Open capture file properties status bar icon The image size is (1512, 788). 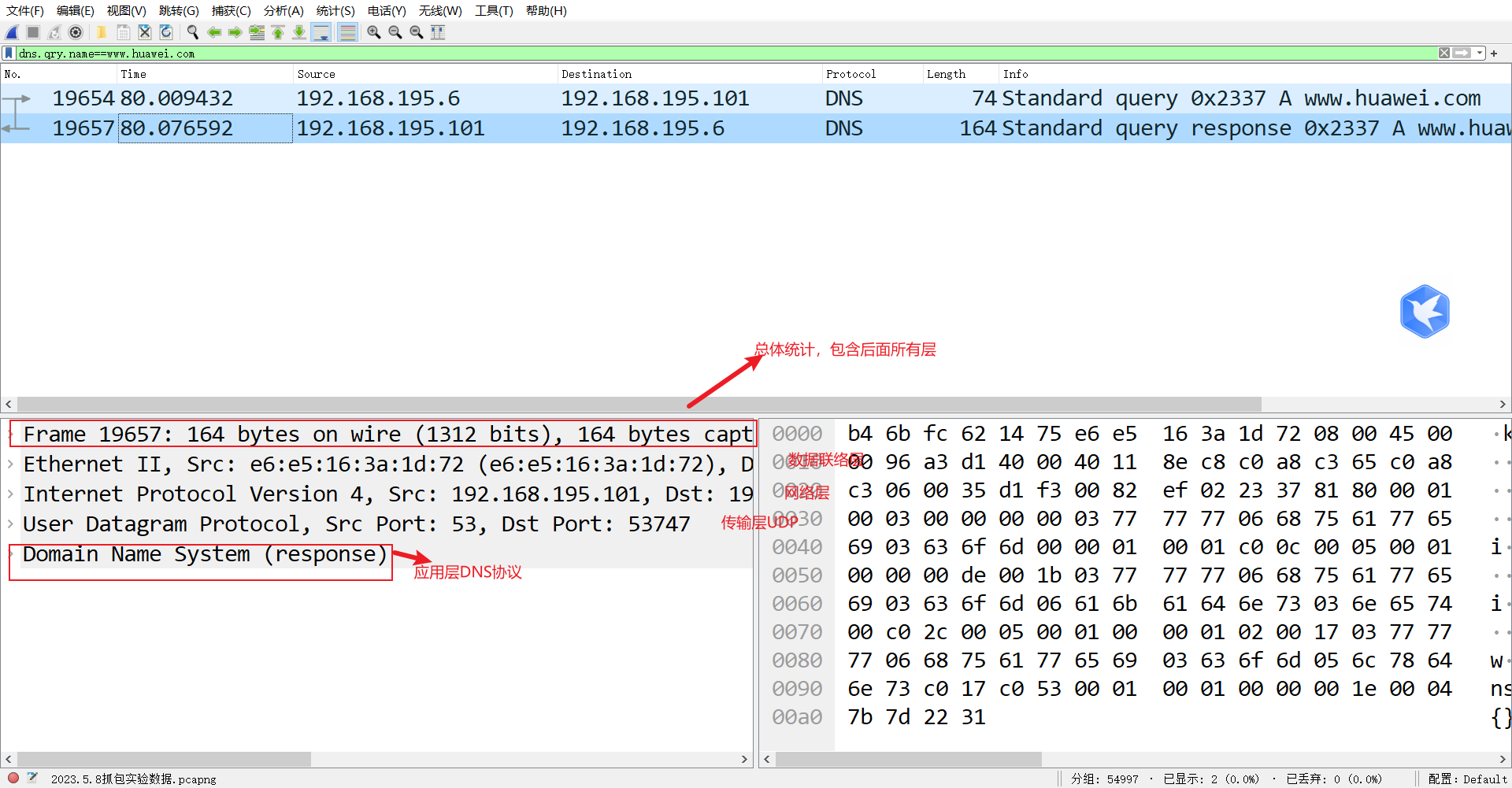32,778
